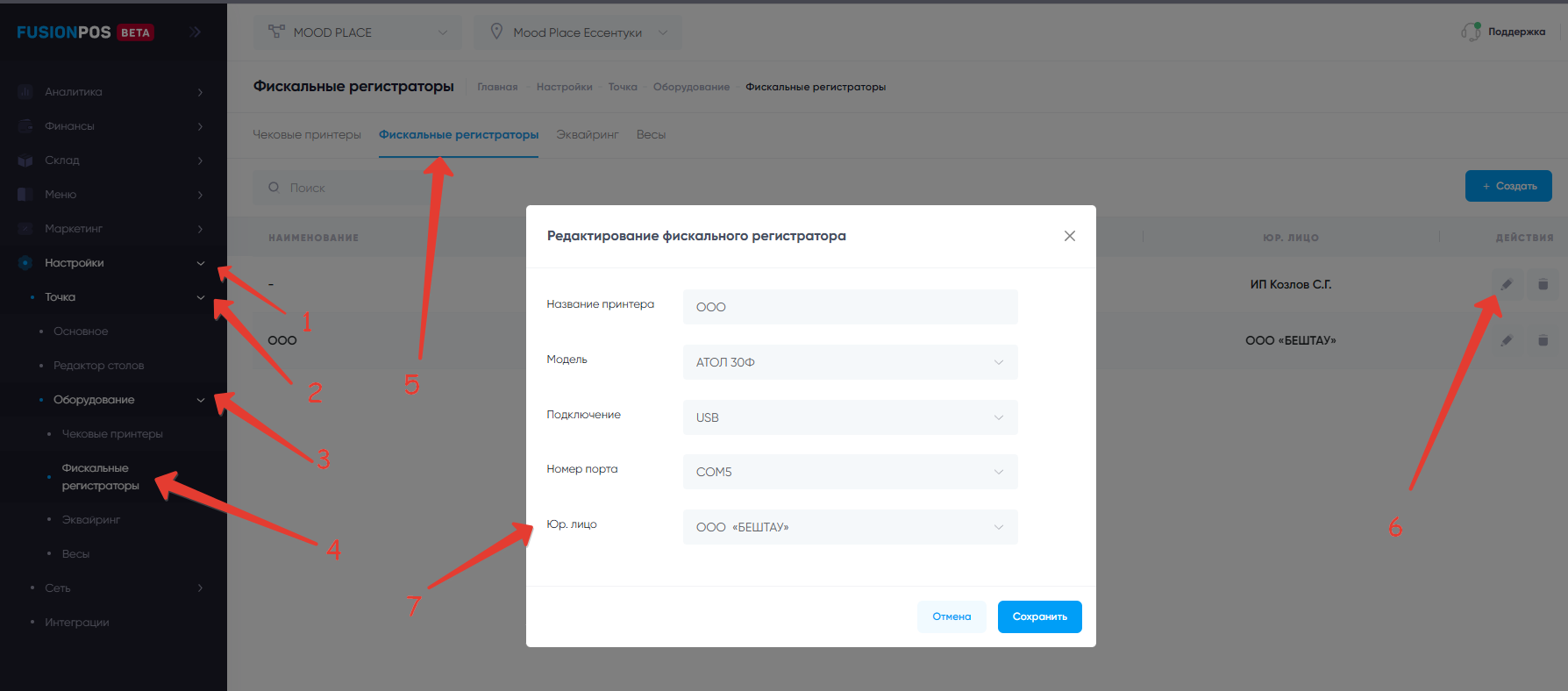The height and width of the screenshot is (691, 1568).
Task: Click the search magnifier icon
Action: 274,187
